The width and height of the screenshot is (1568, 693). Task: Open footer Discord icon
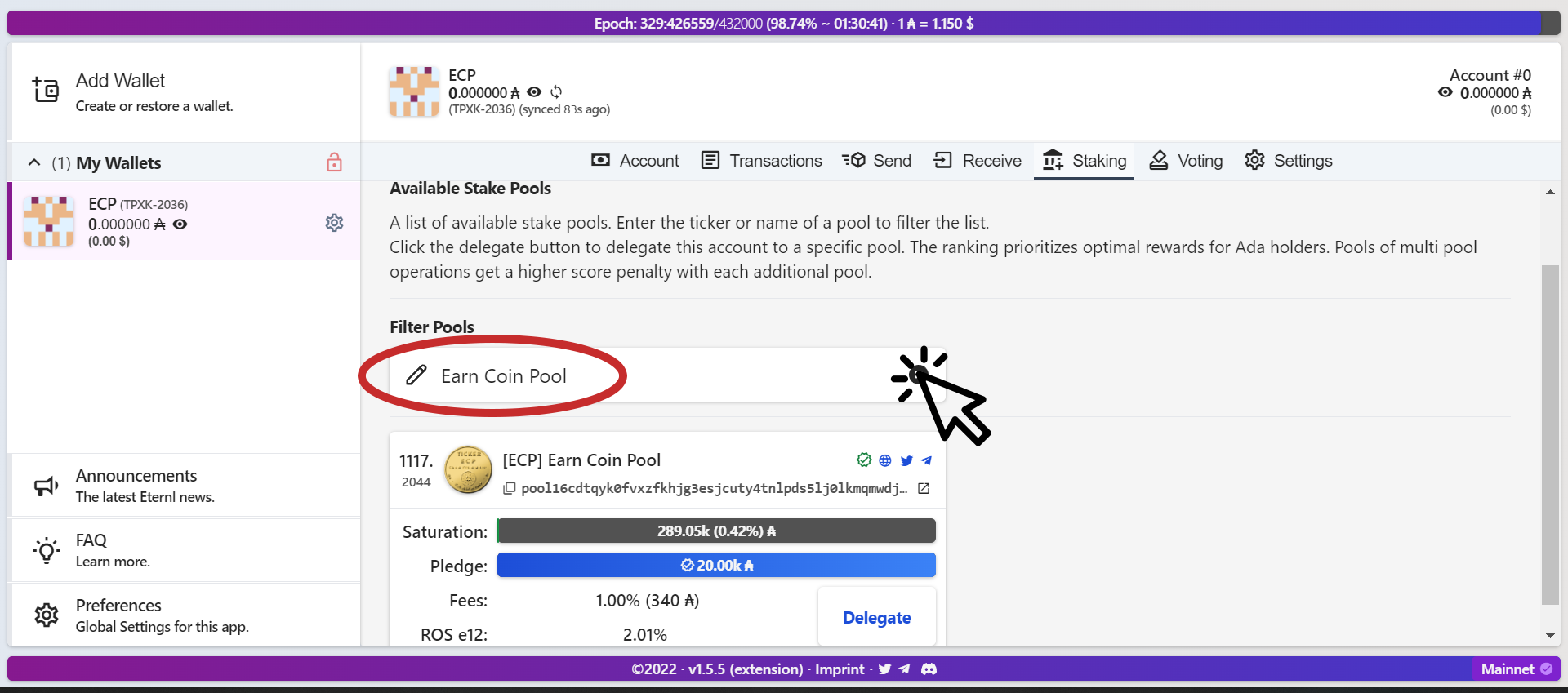coord(929,669)
